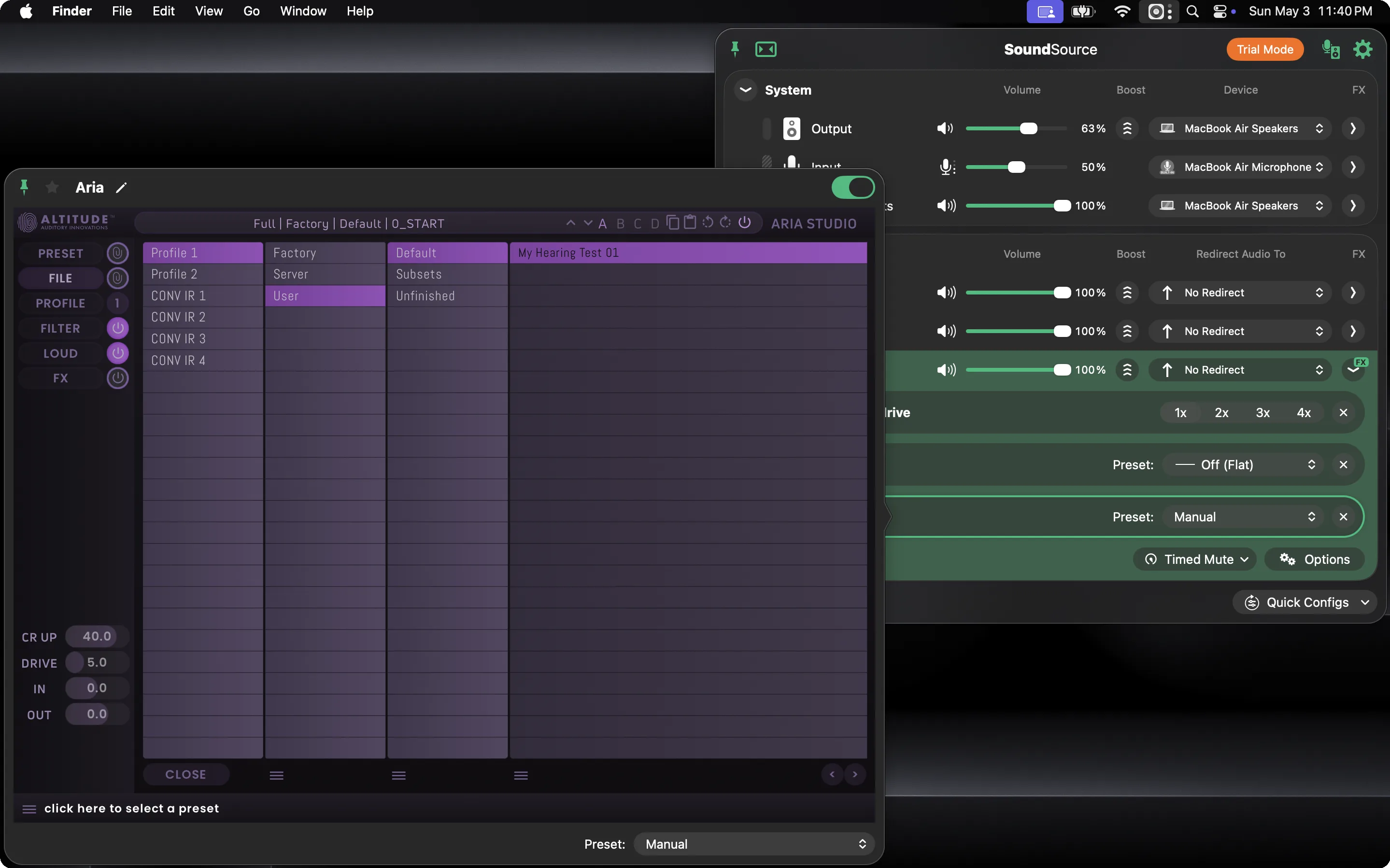Click the round icon beside PRESET
Screen dimensions: 1390x868
point(118,253)
